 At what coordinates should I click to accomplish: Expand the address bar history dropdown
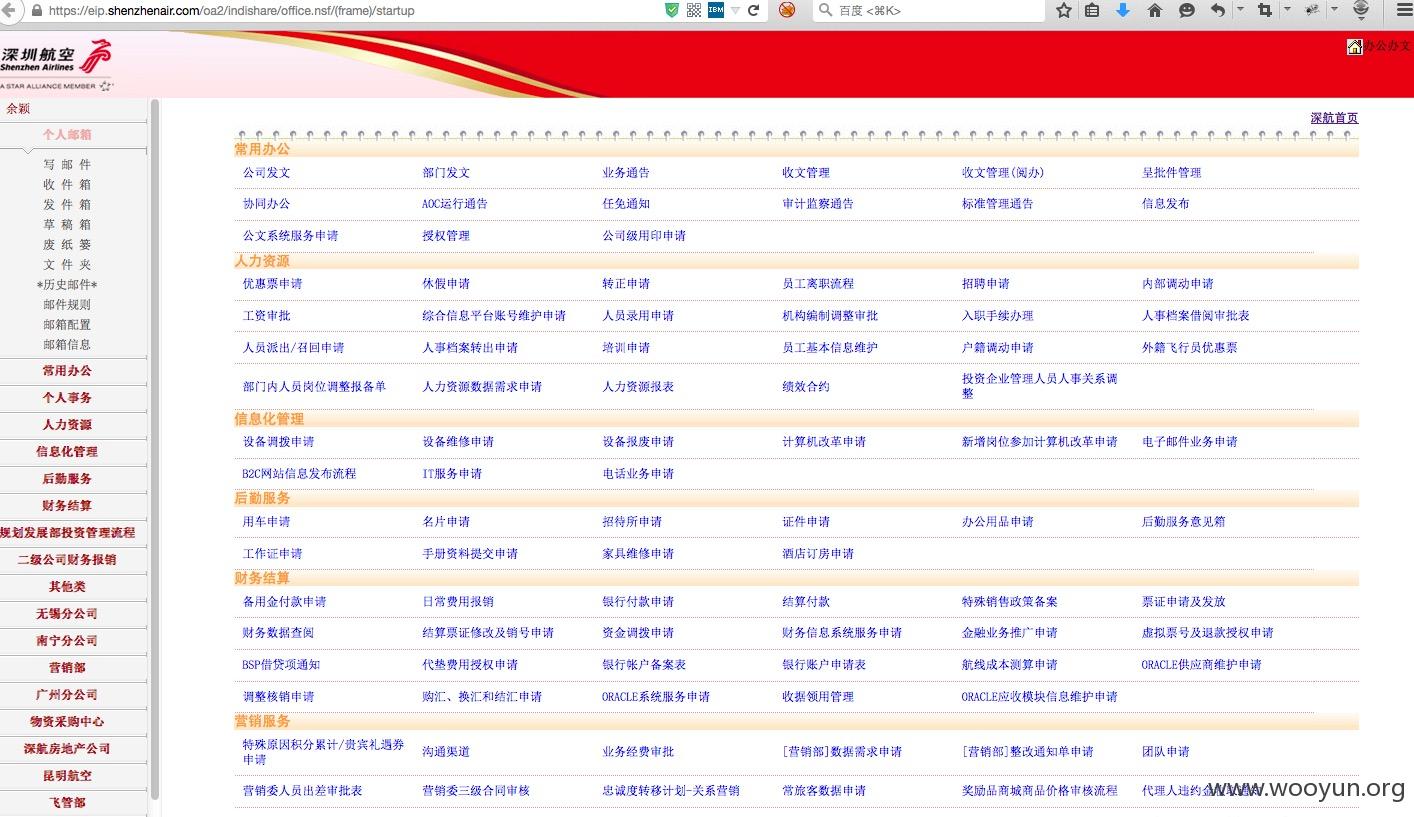735,10
